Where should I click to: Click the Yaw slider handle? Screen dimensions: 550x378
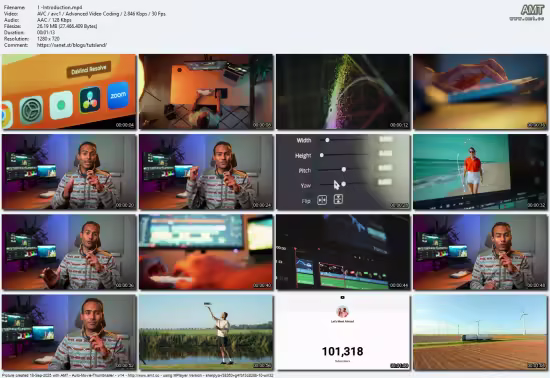(343, 184)
